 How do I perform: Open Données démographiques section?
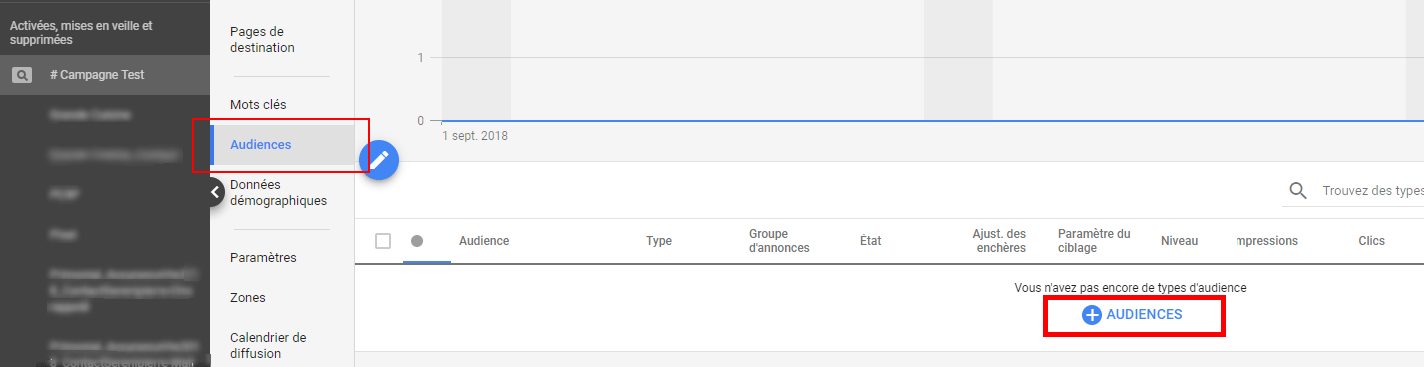coord(278,193)
